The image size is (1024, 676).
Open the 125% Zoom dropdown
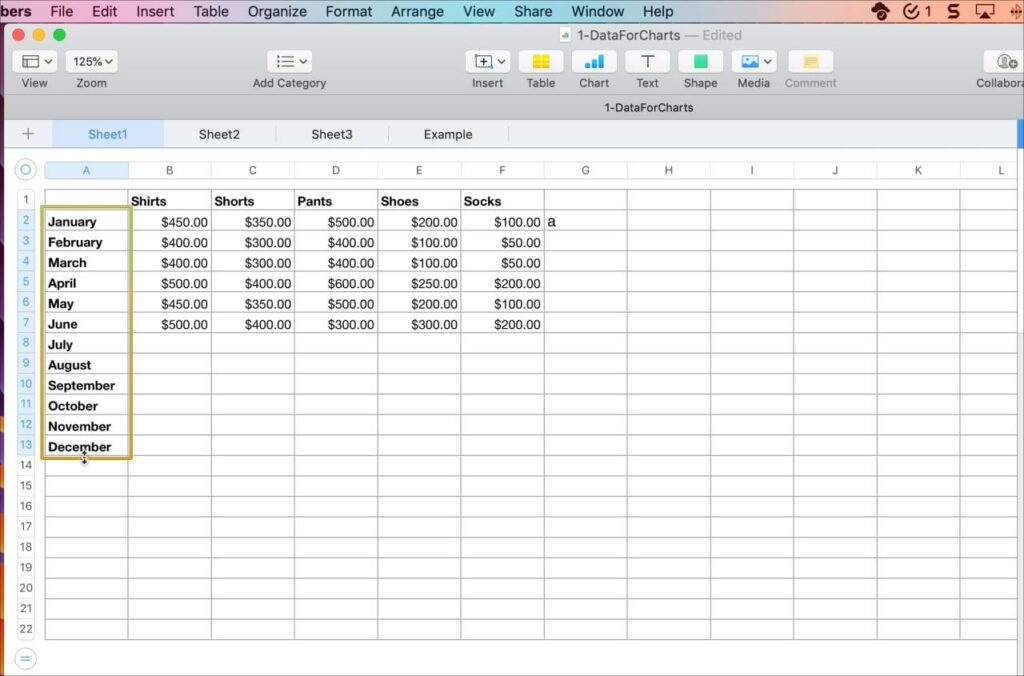pyautogui.click(x=91, y=62)
